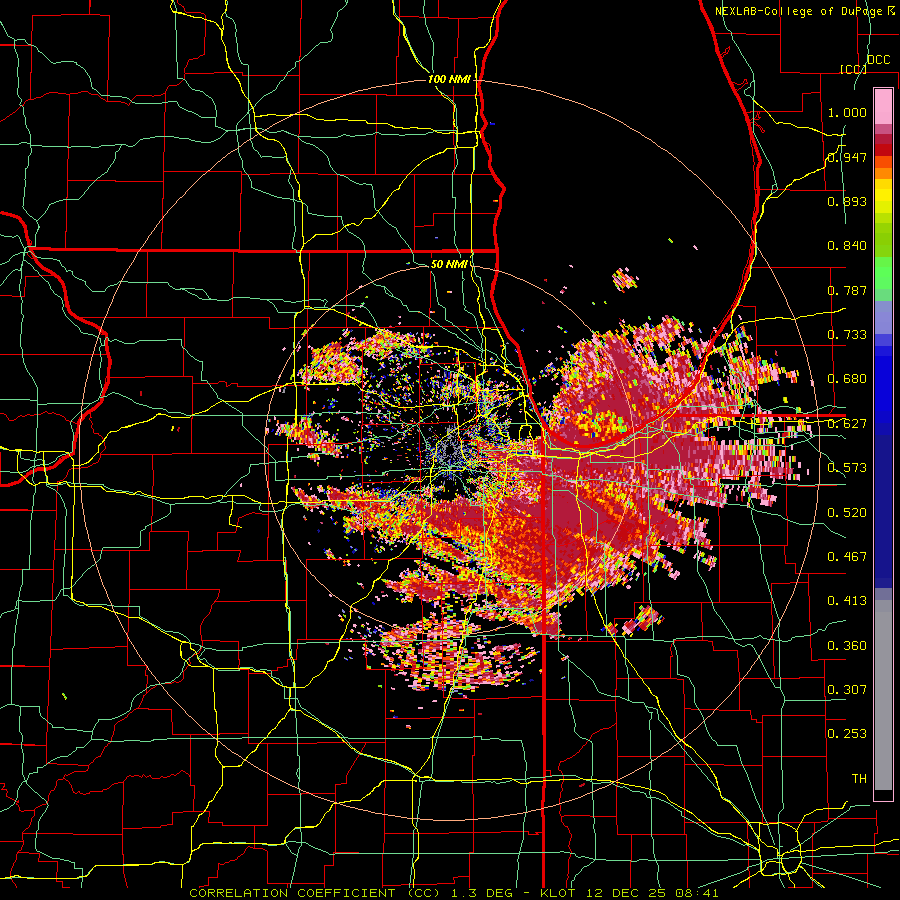
Task: Click the DCC label above the color scale
Action: tap(878, 60)
